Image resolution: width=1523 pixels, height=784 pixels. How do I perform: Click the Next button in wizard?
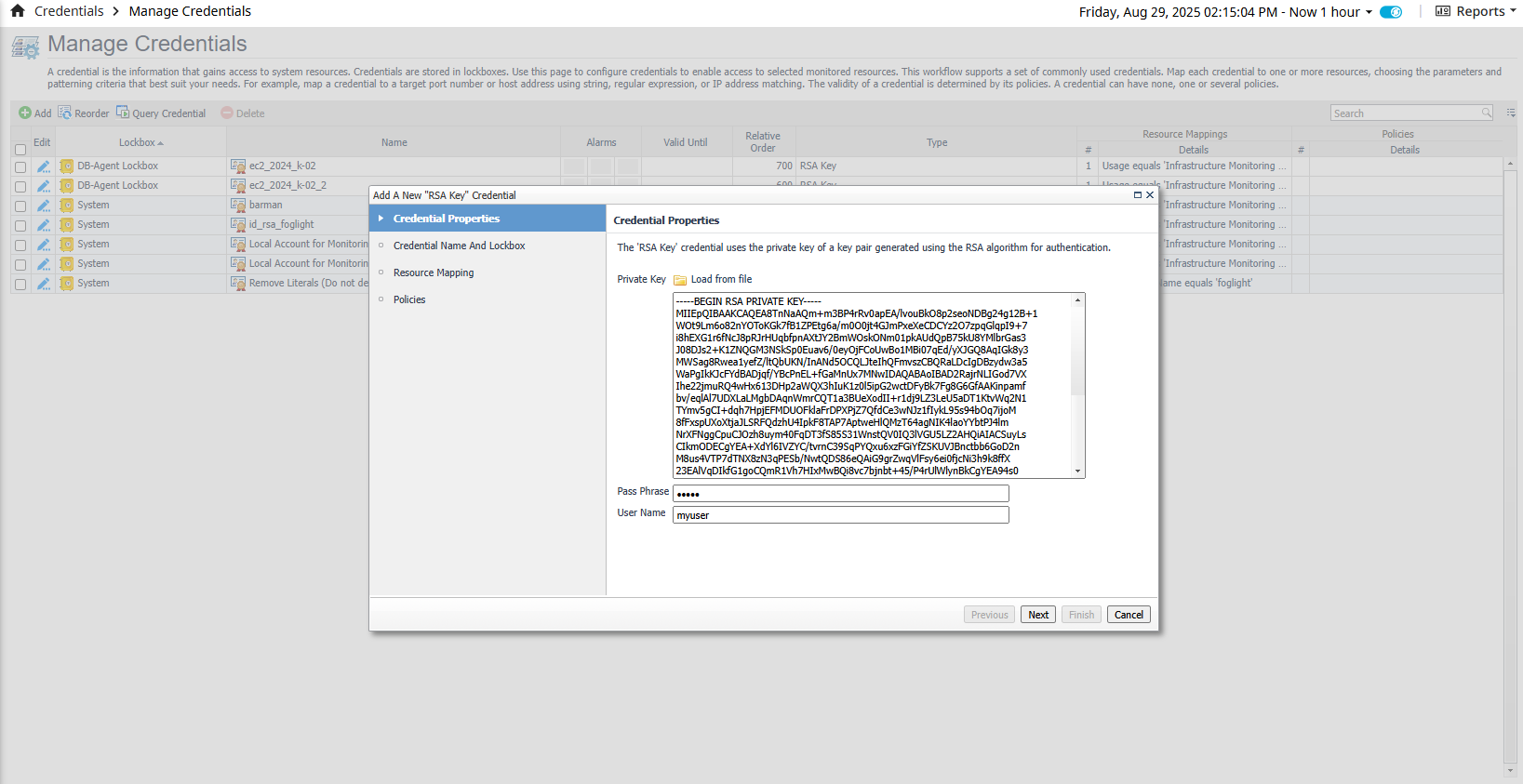[x=1038, y=615]
